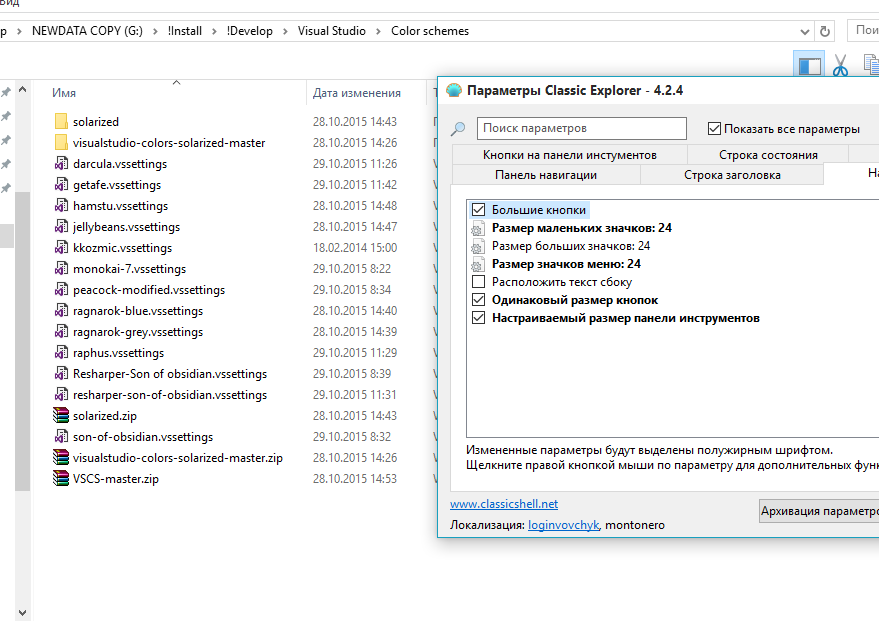Click the date 18.02.2014 15:00
This screenshot has width=879, height=630.
355,248
